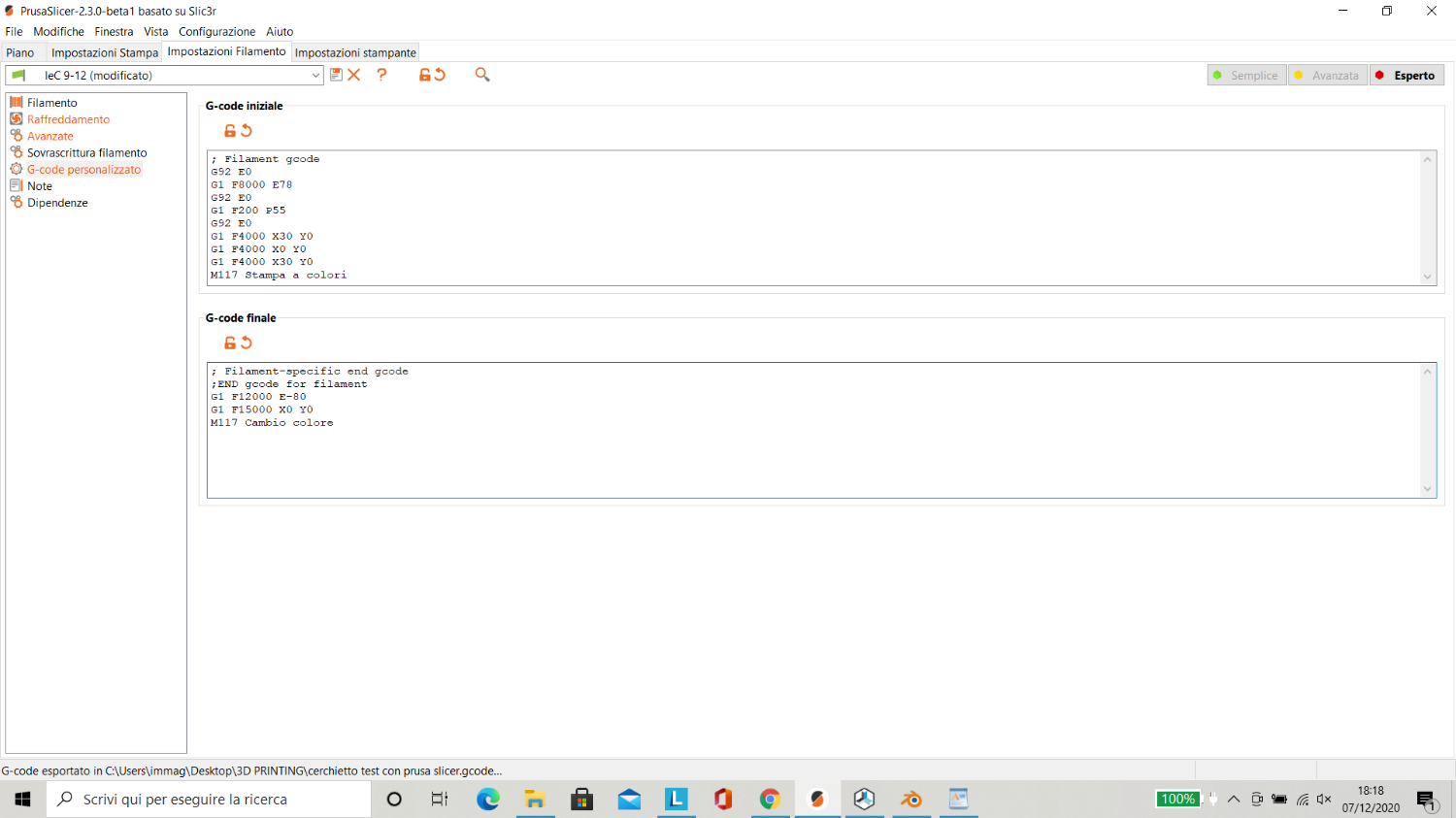Reset G-code finale with undo arrow

[247, 343]
